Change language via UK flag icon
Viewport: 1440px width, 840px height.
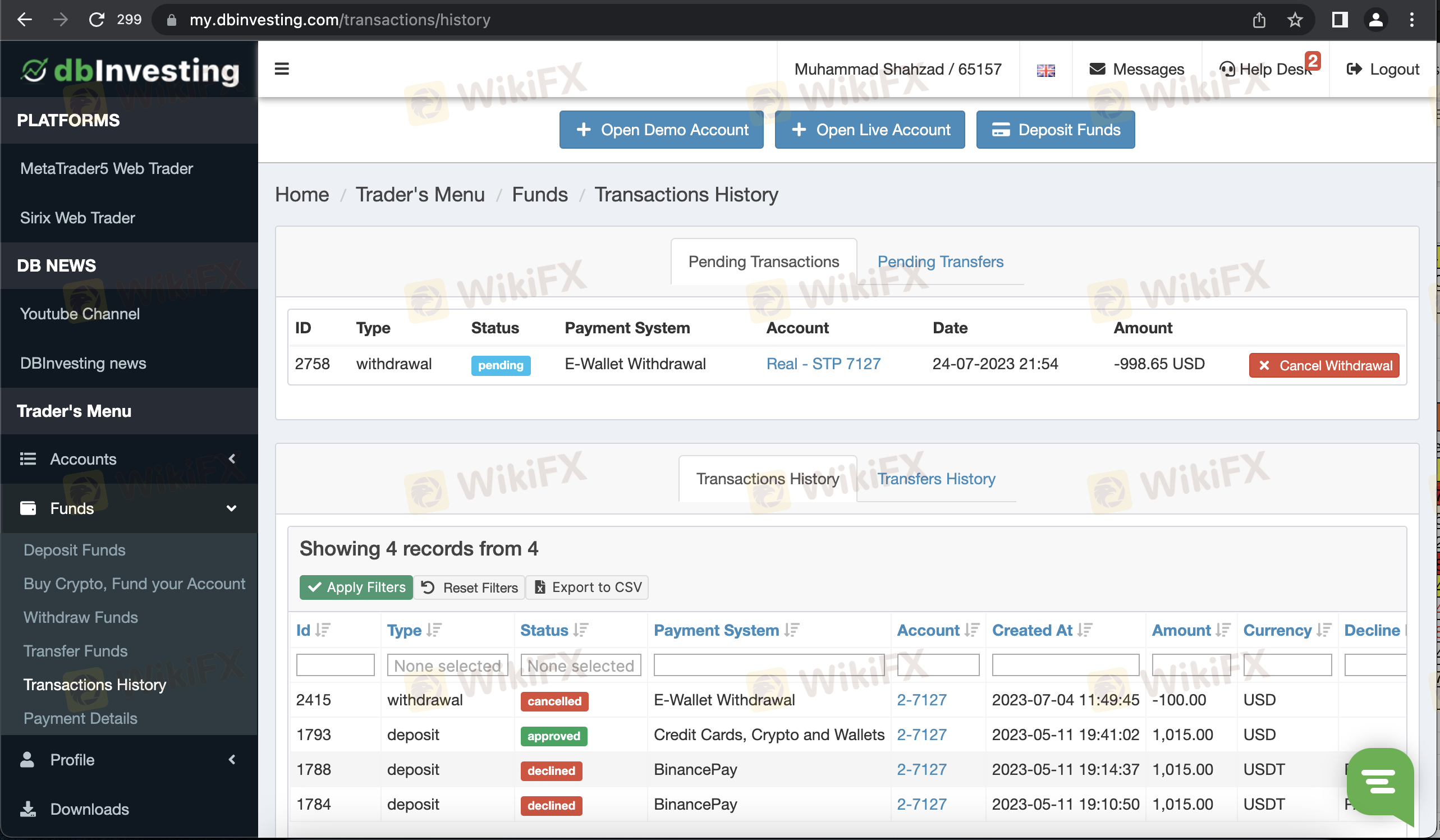pos(1045,70)
